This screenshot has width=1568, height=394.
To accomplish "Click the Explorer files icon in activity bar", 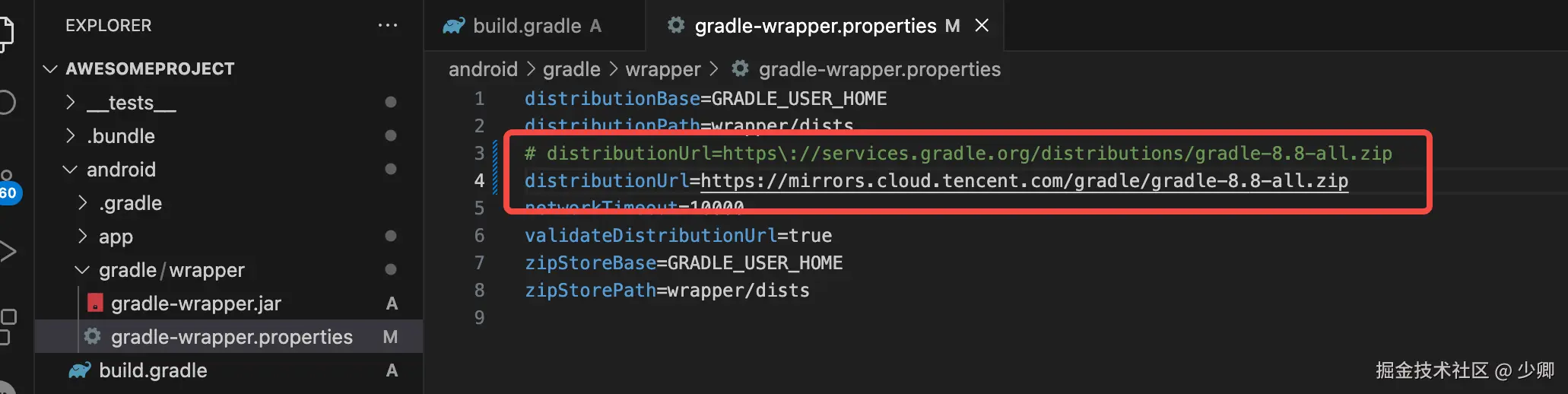I will click(x=6, y=32).
